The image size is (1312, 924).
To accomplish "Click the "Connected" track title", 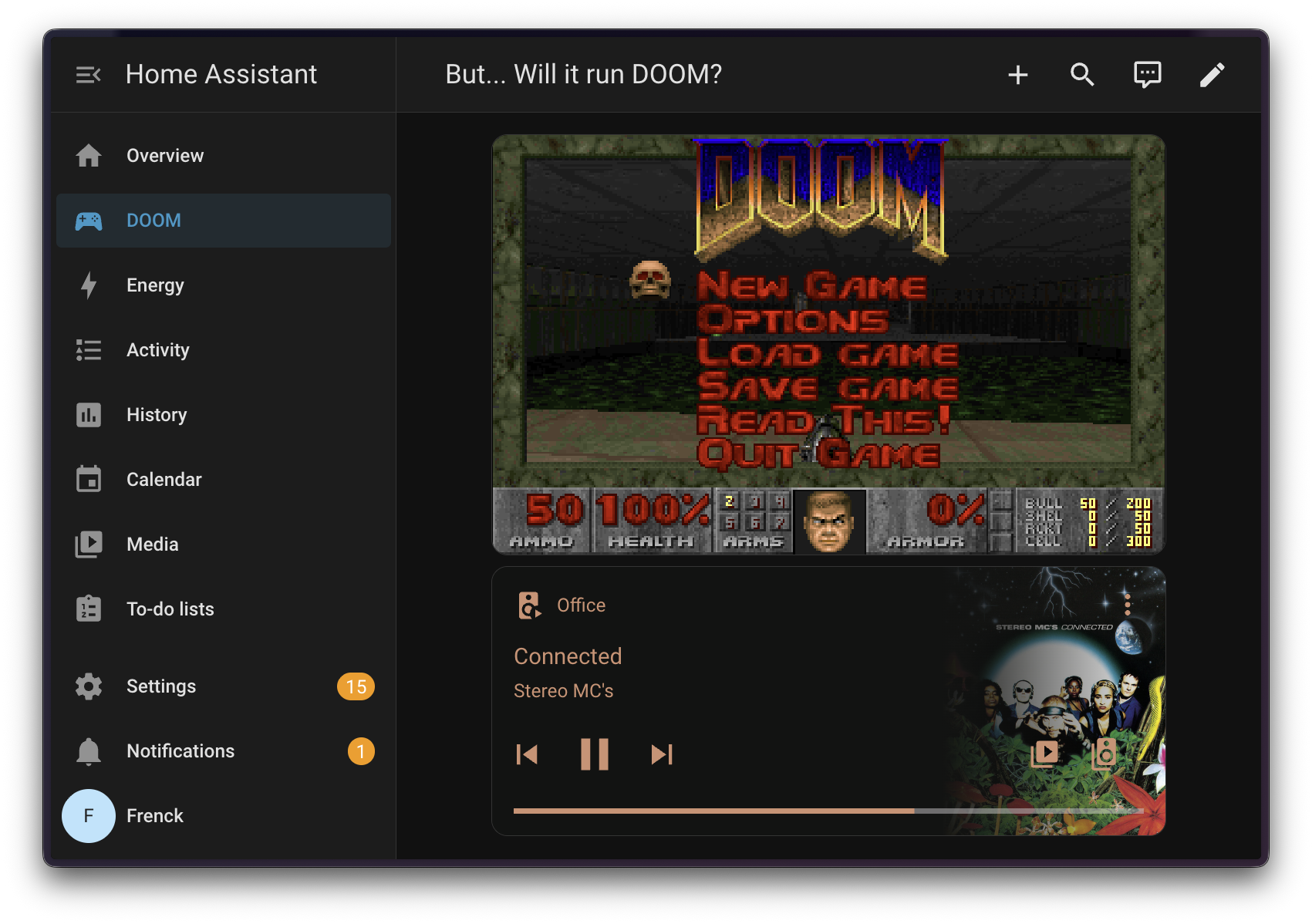I will (568, 656).
